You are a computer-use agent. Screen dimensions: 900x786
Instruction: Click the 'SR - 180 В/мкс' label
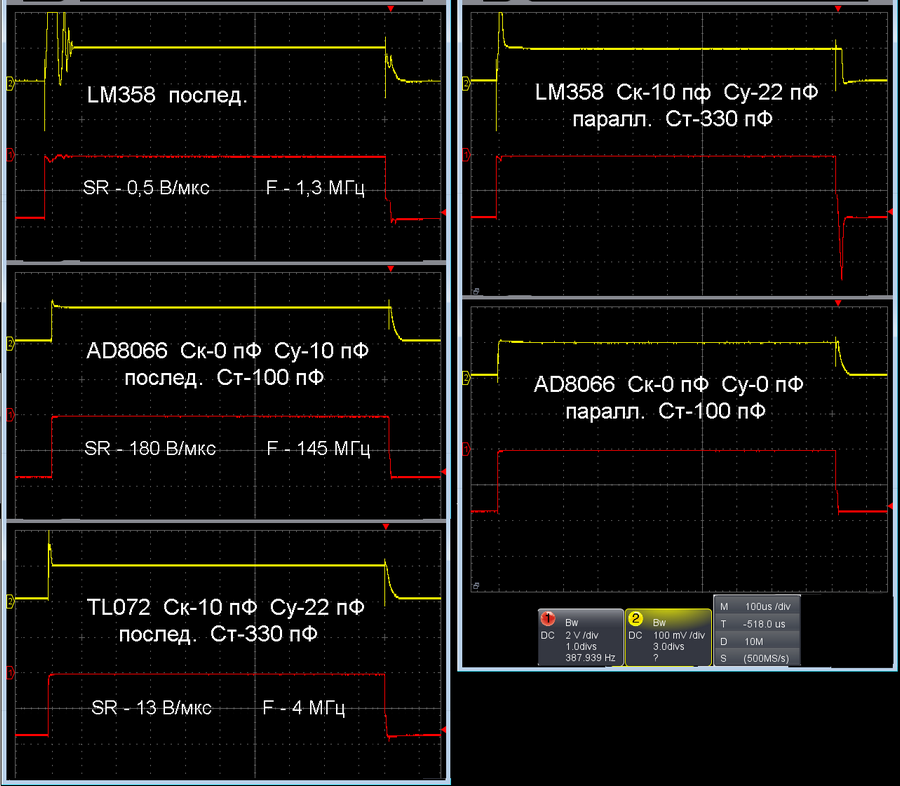coord(150,448)
